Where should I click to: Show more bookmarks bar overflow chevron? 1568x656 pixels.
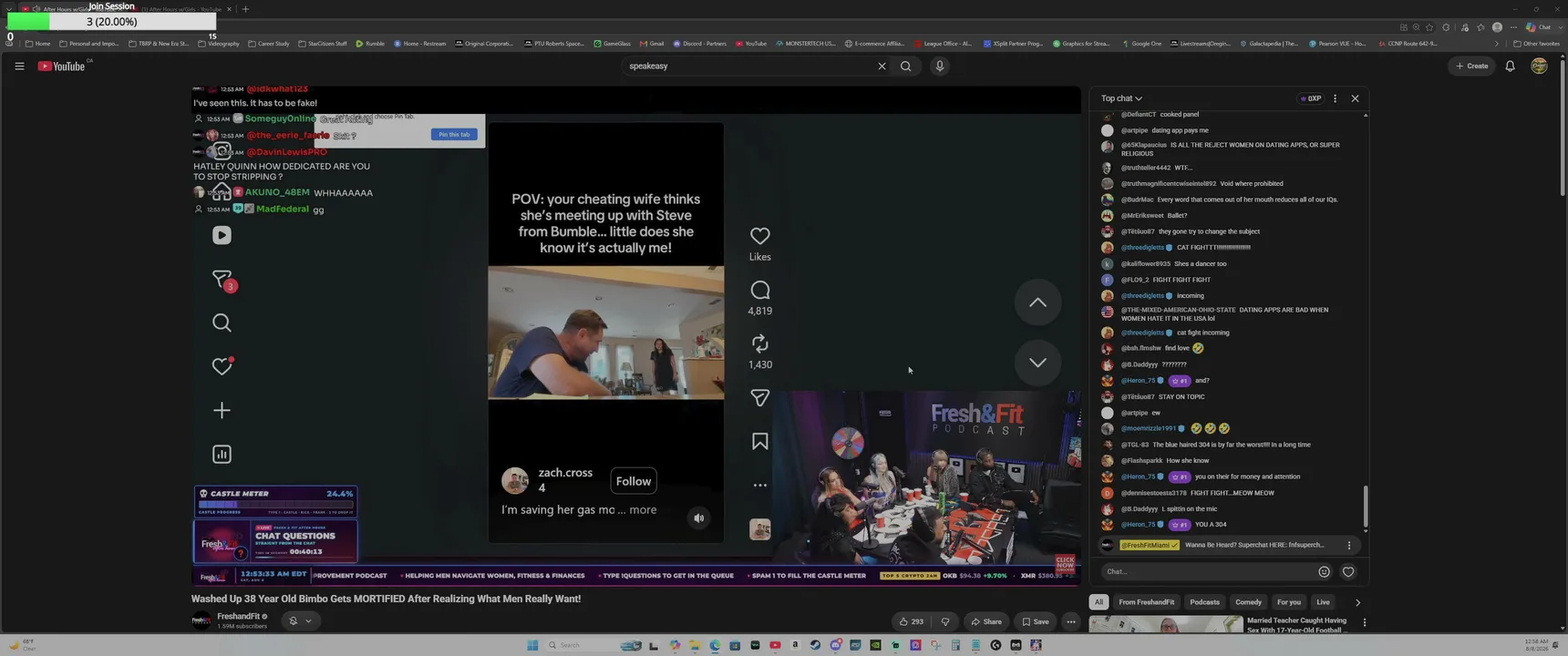coord(1496,43)
